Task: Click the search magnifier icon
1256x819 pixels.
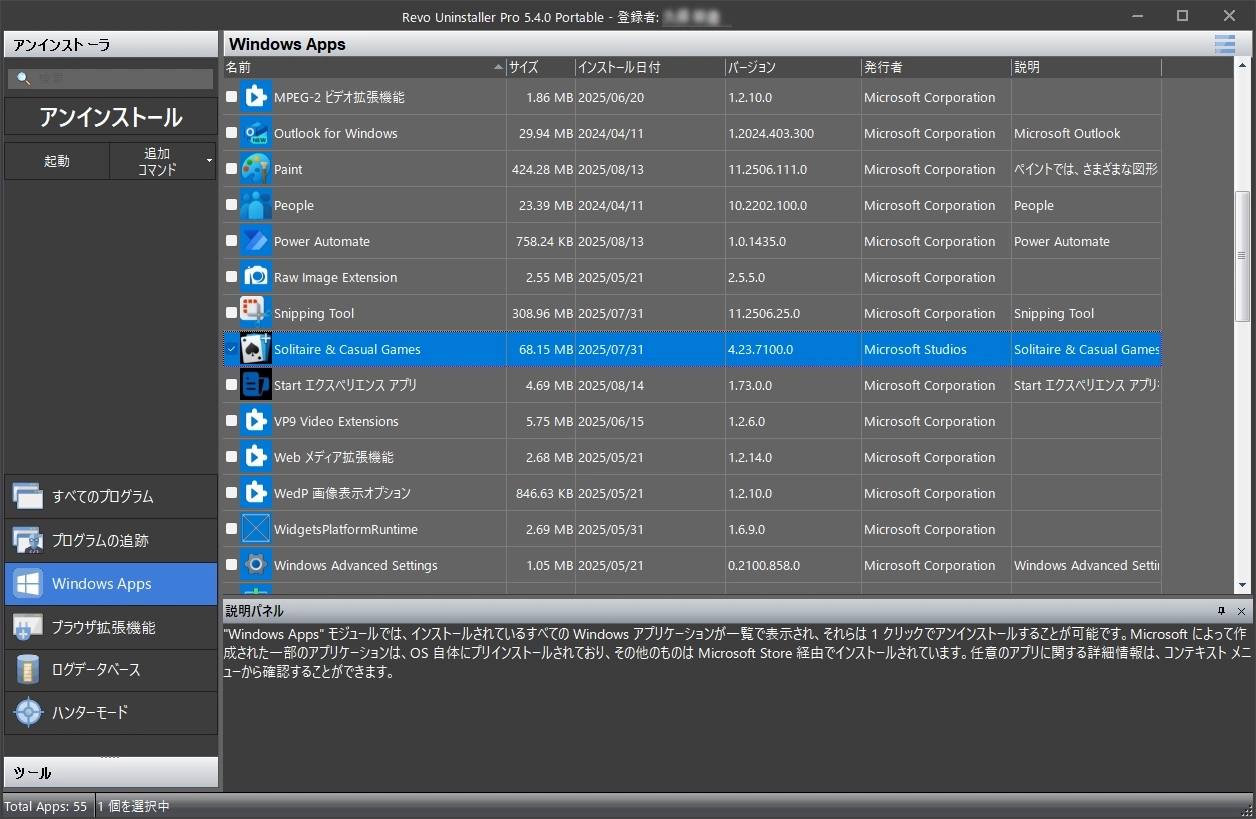Action: click(x=24, y=78)
